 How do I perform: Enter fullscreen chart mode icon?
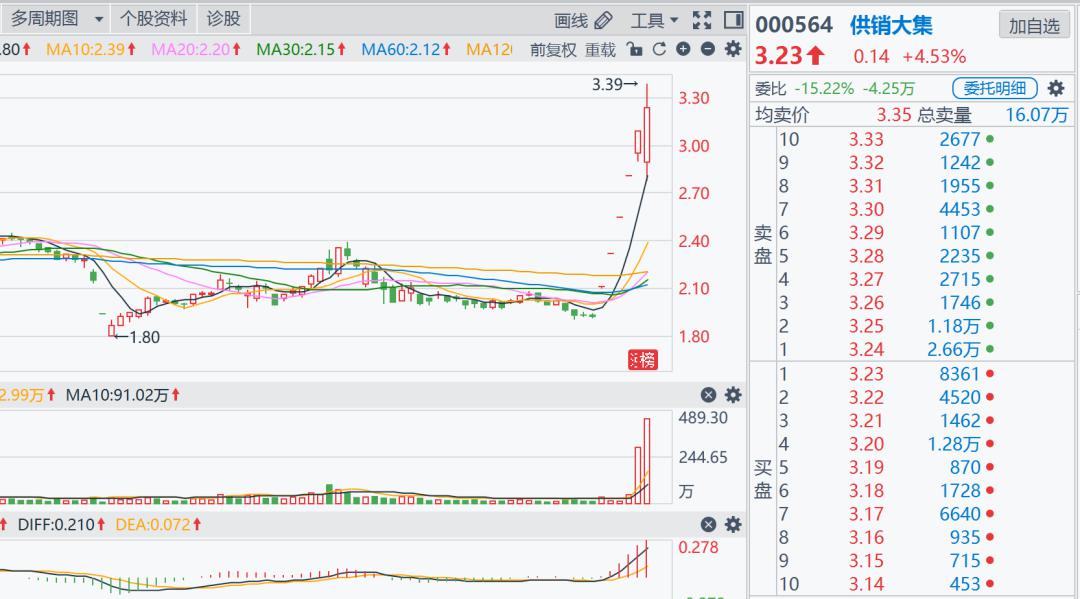[702, 20]
